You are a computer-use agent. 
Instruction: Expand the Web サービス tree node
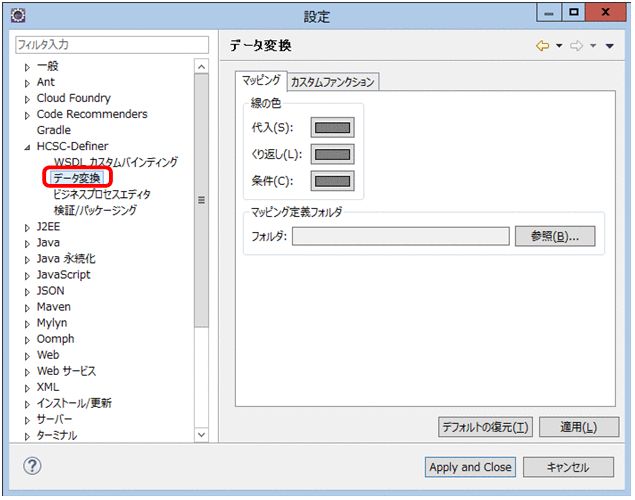point(27,372)
